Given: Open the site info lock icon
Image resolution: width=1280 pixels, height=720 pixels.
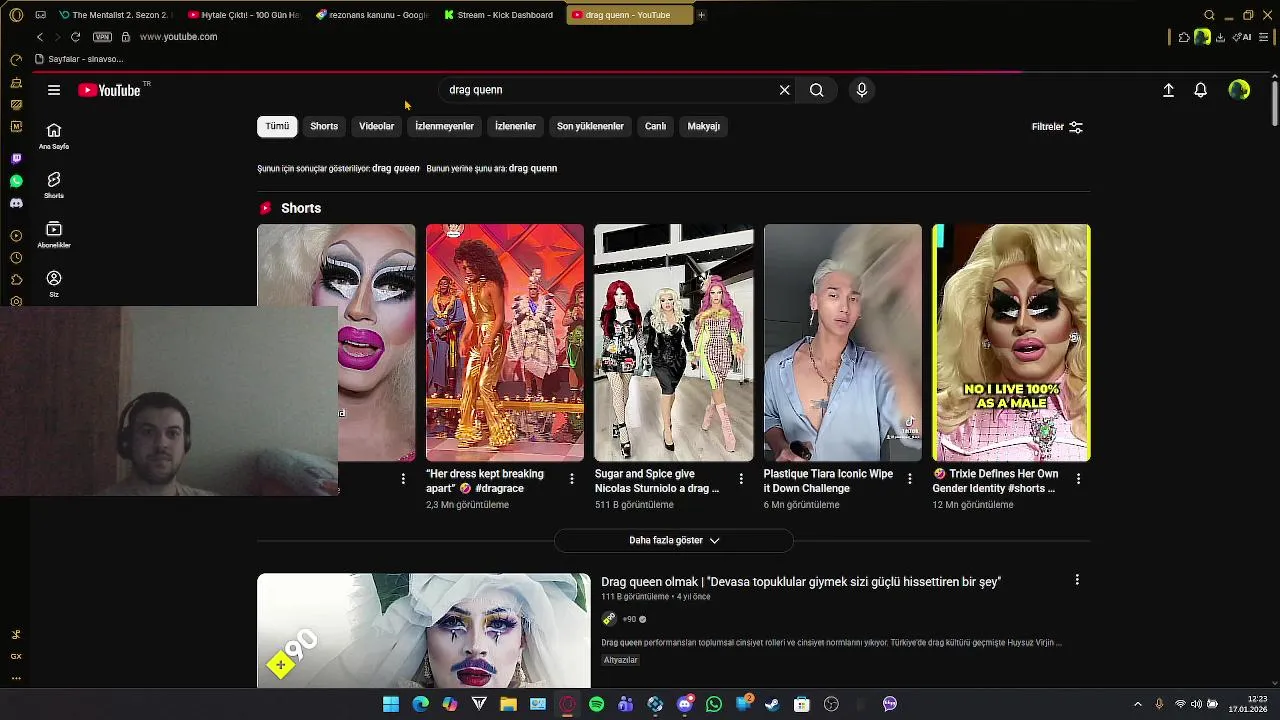Looking at the screenshot, I should click(x=125, y=37).
